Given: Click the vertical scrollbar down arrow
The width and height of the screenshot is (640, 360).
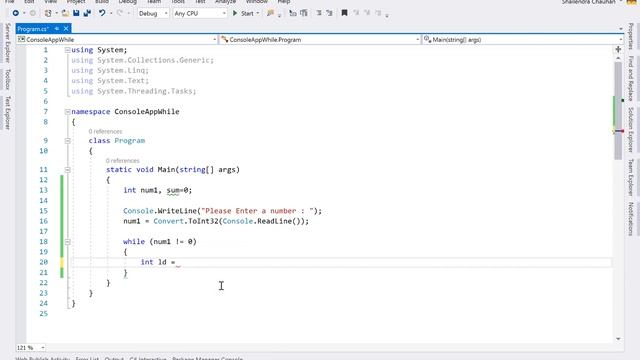Looking at the screenshot, I should coord(618,339).
